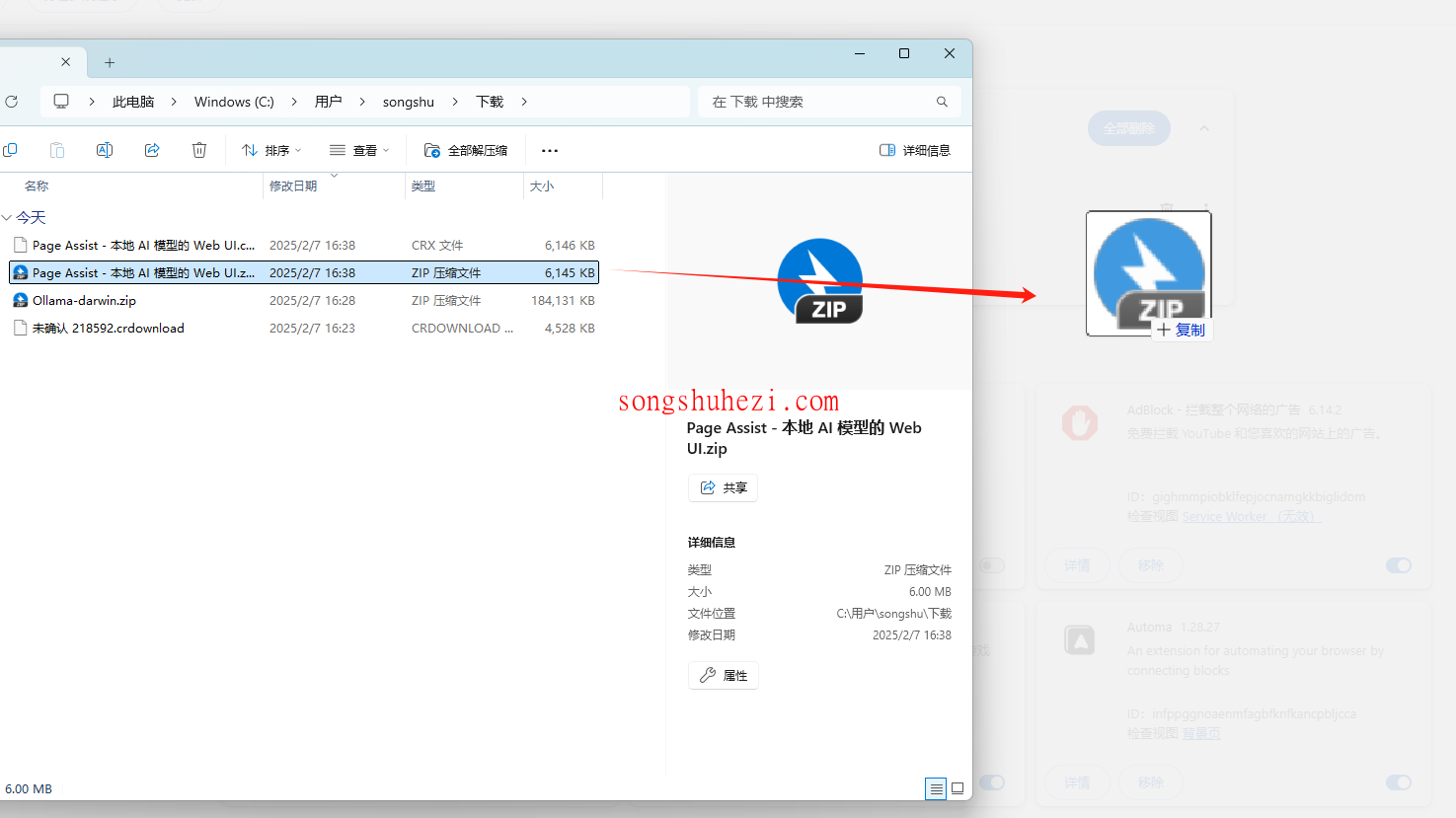Click the large ZIP preview thumbnail in details pane
The height and width of the screenshot is (818, 1456).
(x=820, y=281)
